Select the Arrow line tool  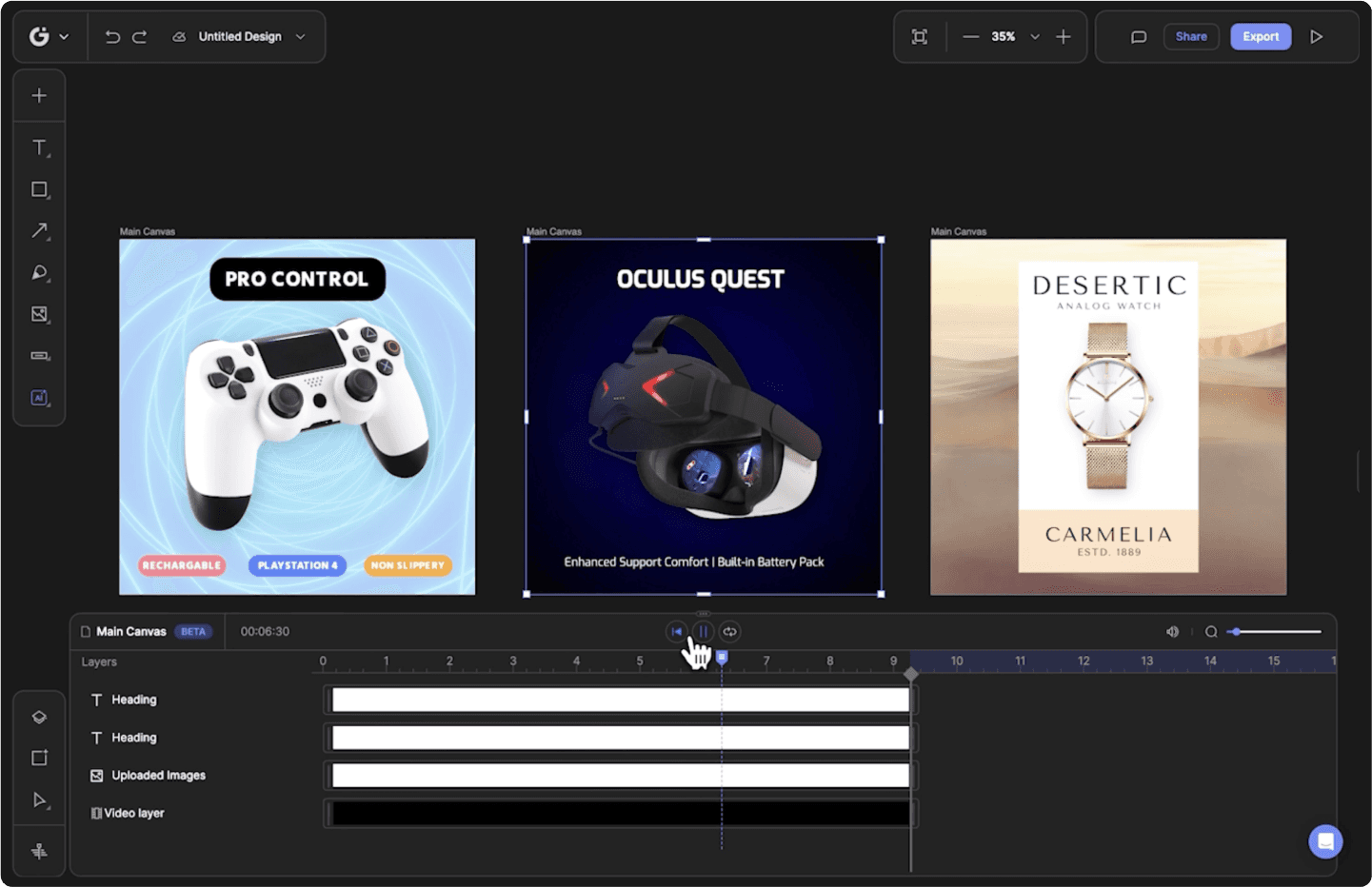[39, 231]
